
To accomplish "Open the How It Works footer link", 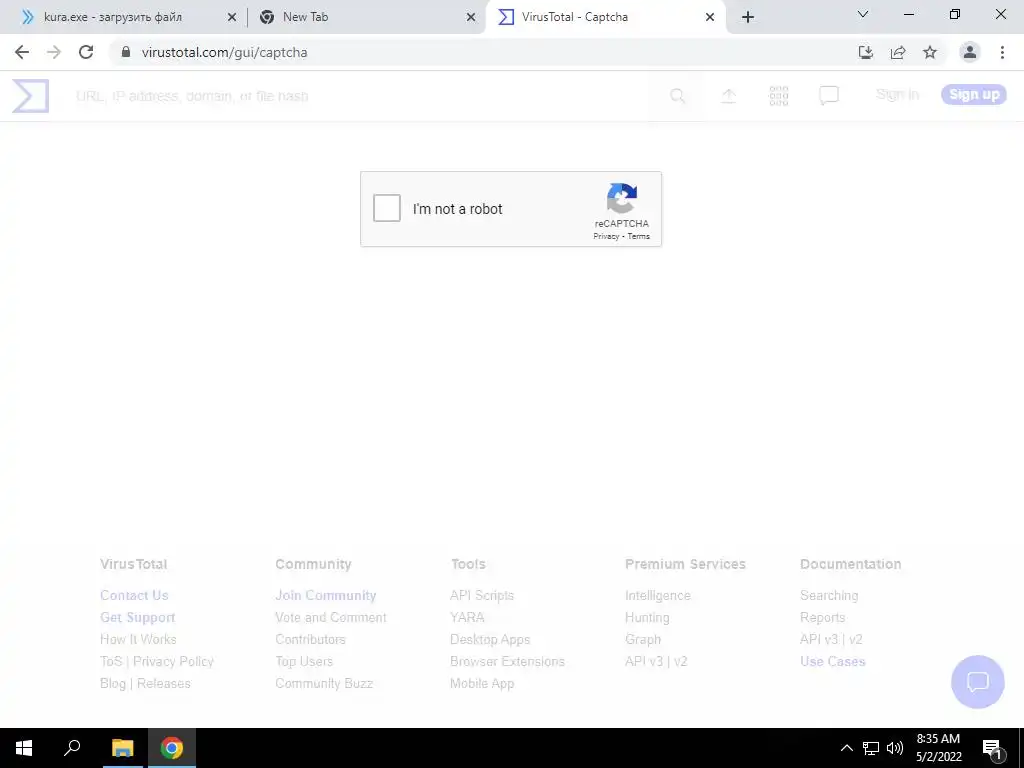I will (x=138, y=639).
